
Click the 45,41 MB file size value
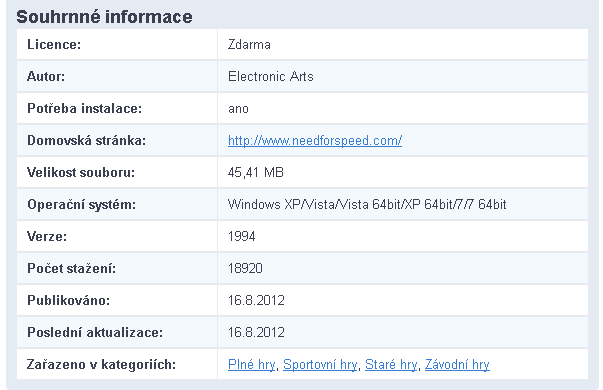pos(256,172)
